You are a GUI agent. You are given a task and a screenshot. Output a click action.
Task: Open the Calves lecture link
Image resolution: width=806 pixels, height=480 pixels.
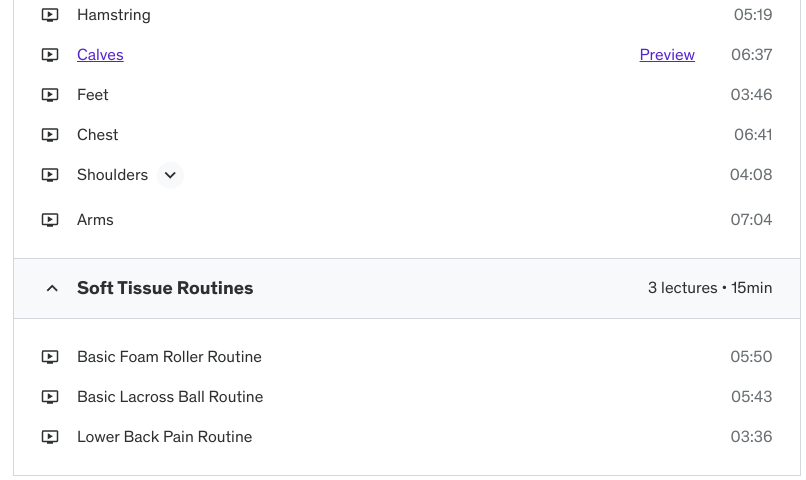click(100, 55)
